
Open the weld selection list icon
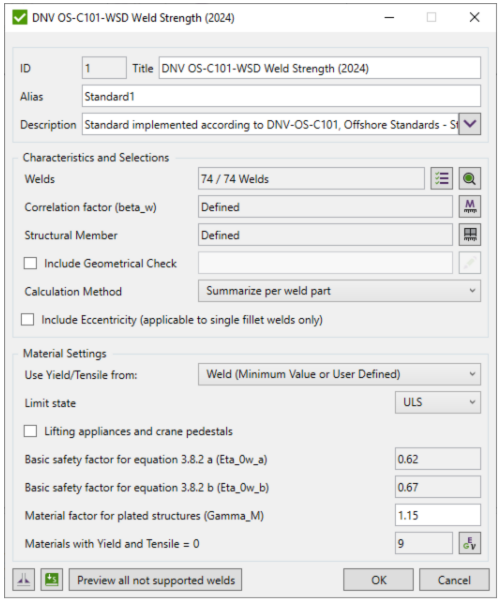[441, 178]
